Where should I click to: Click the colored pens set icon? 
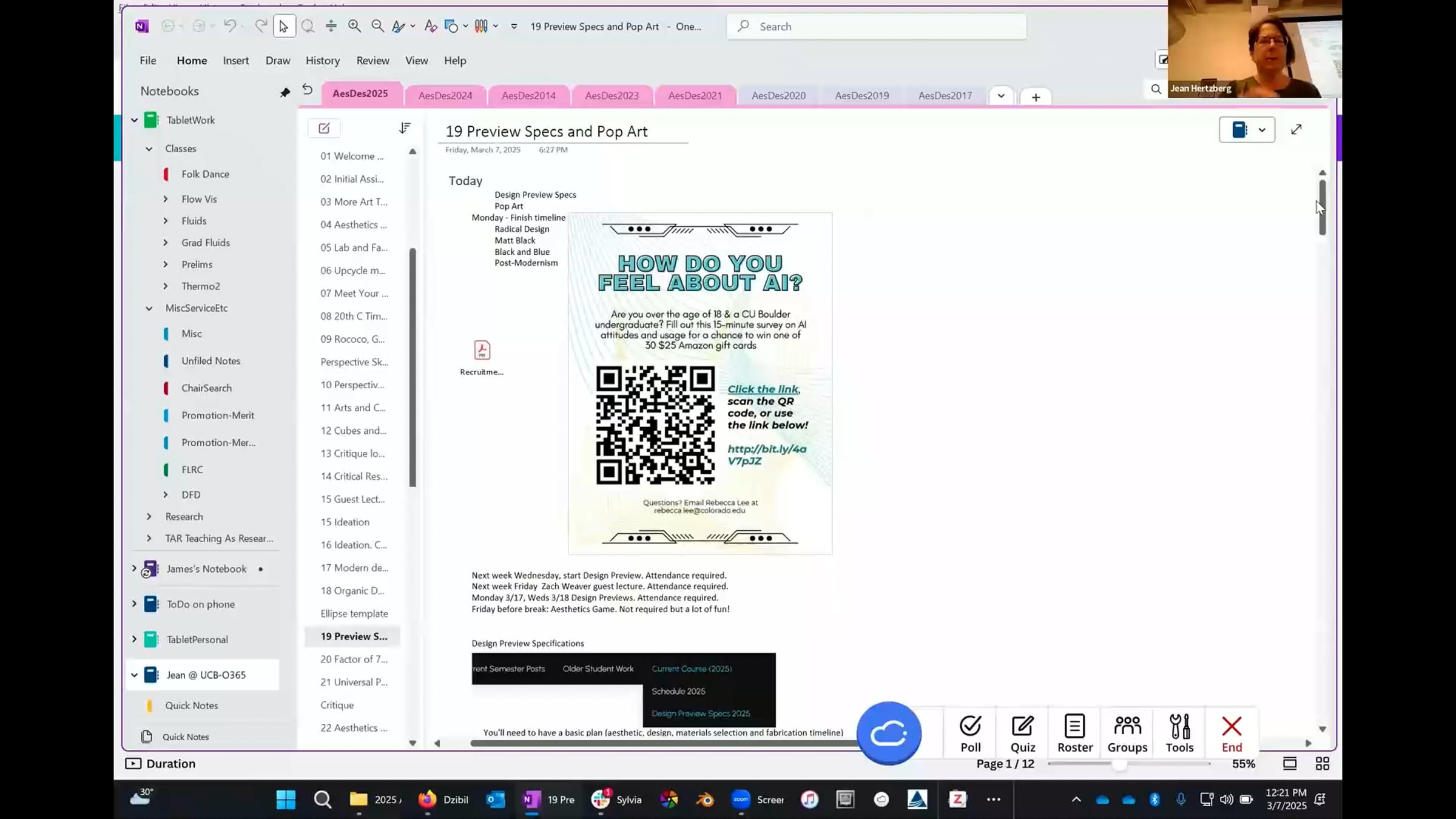click(481, 26)
